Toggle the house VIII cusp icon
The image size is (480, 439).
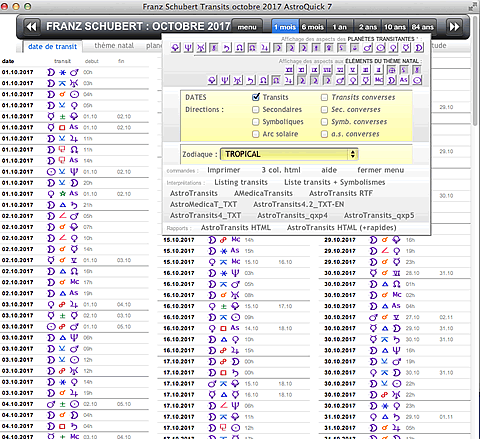(327, 70)
